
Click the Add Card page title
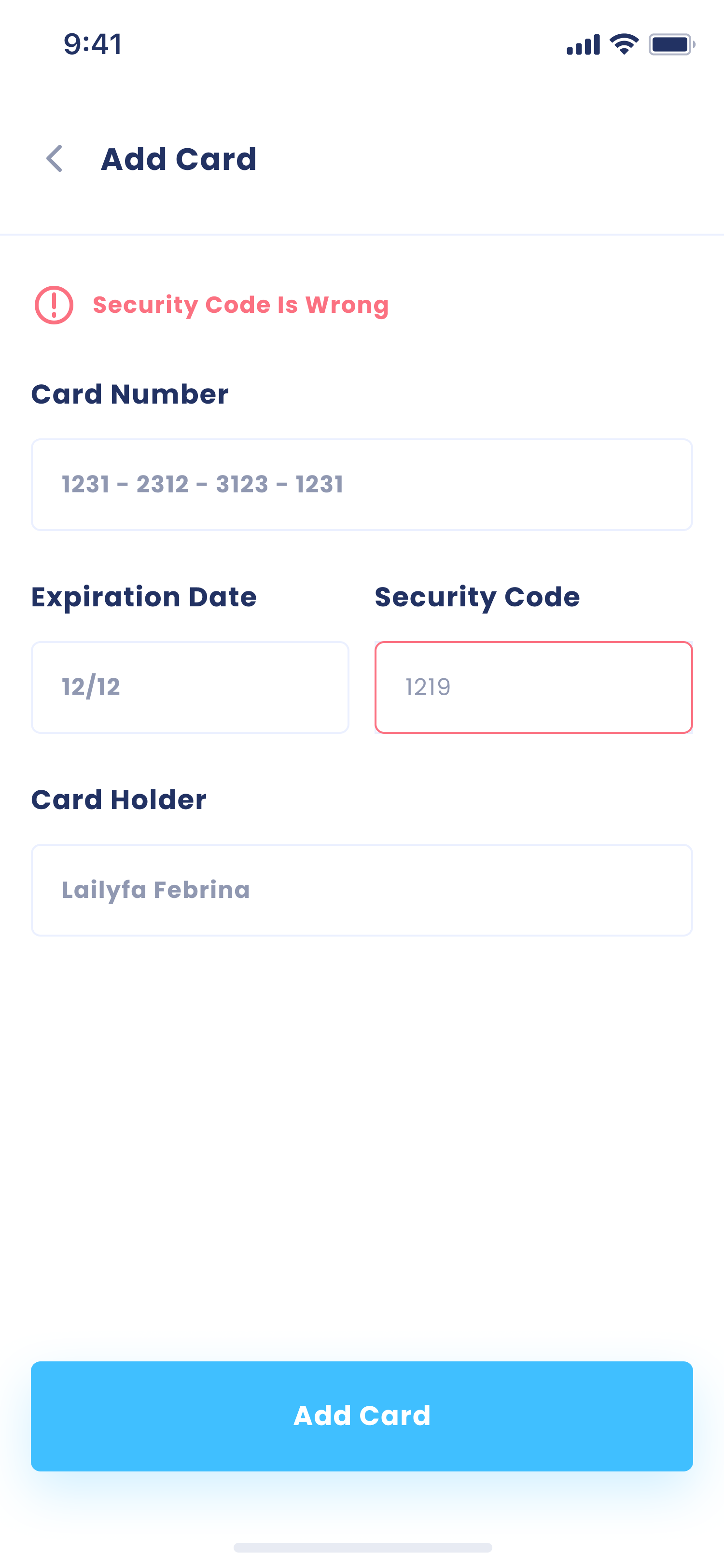click(178, 159)
